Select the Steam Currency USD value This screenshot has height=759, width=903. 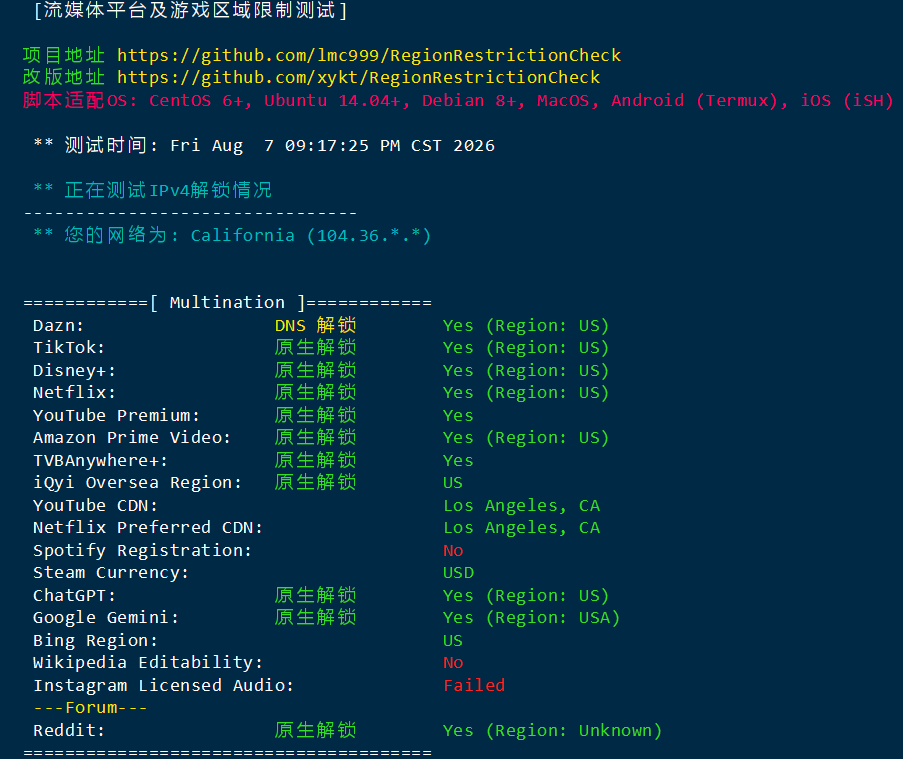click(458, 572)
